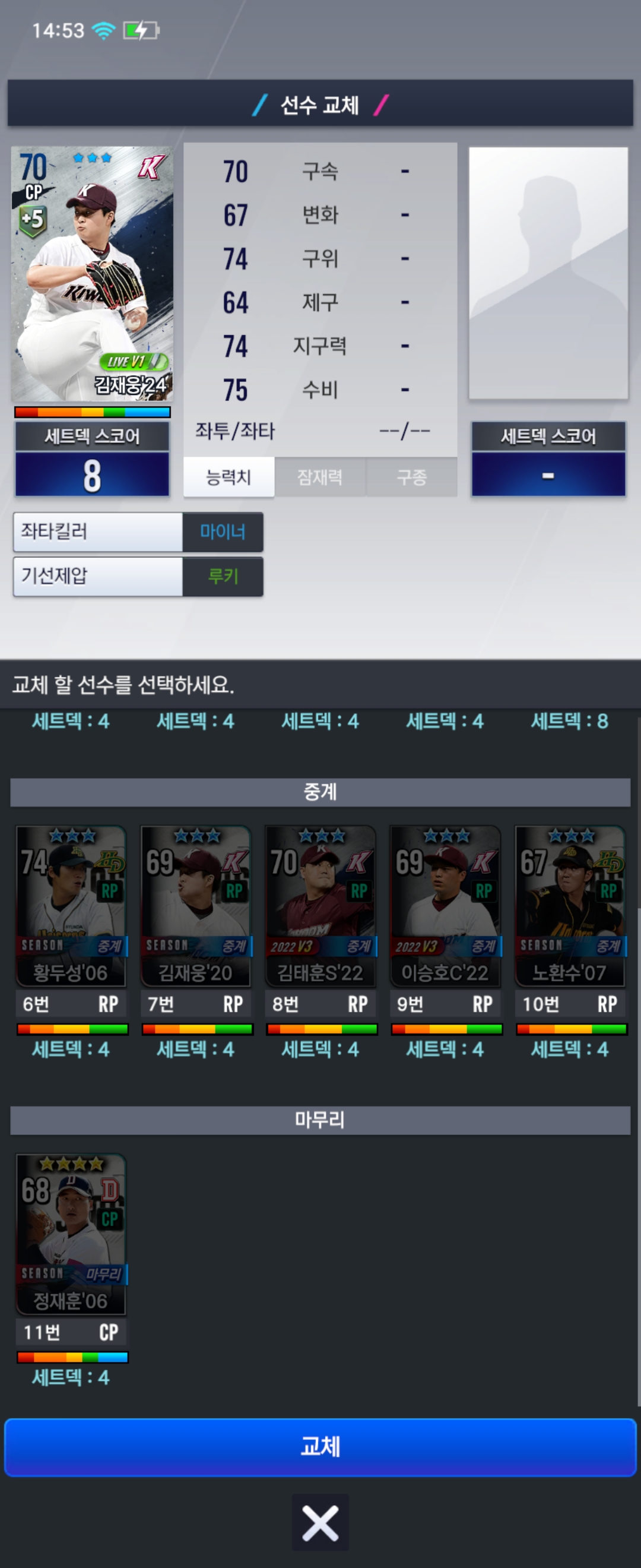The height and width of the screenshot is (1568, 641).
Task: Select relief pitcher card 황두성'06
Action: 71,906
